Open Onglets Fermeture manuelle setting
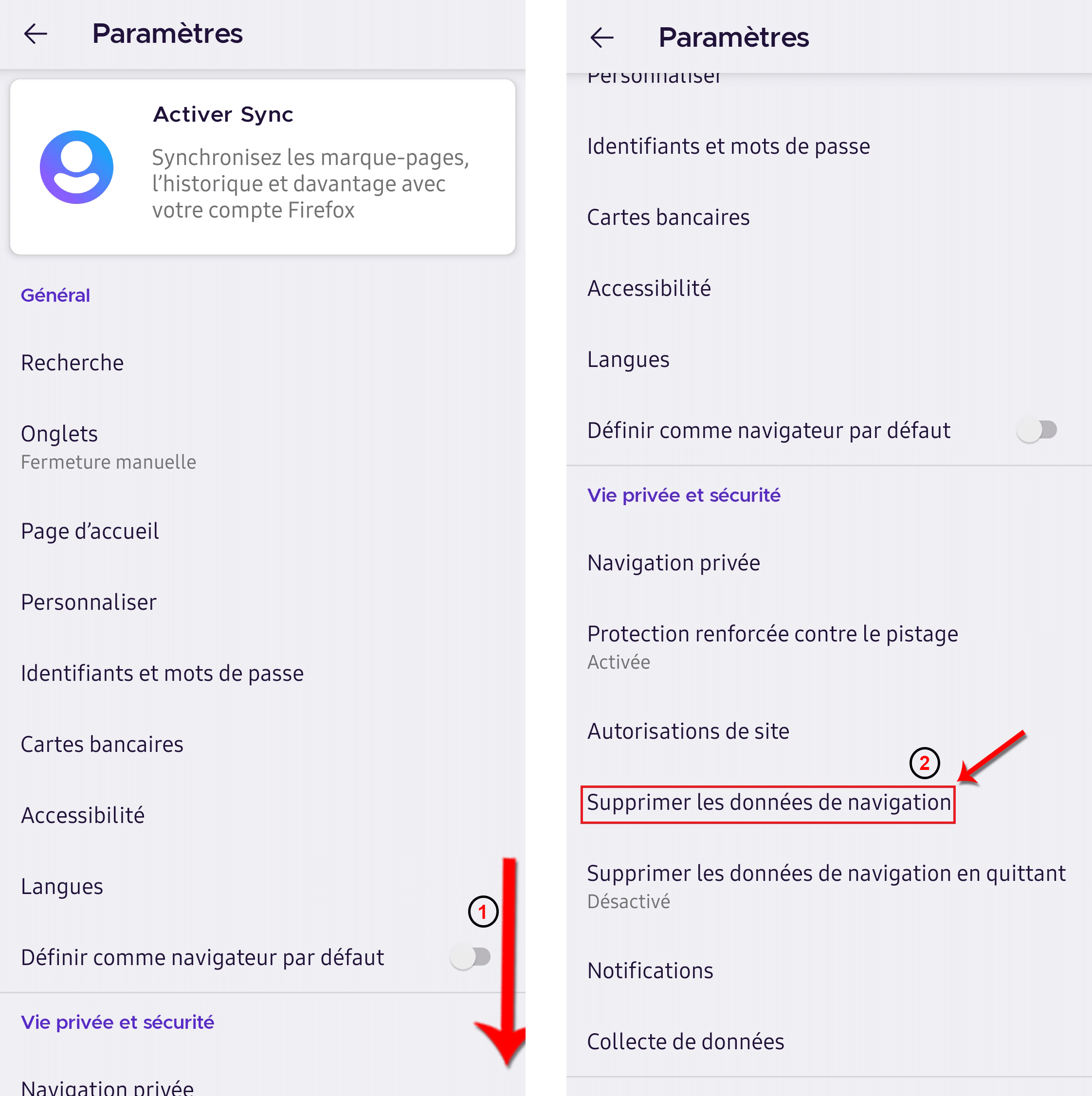Screen dimensions: 1092x1096 tap(263, 447)
